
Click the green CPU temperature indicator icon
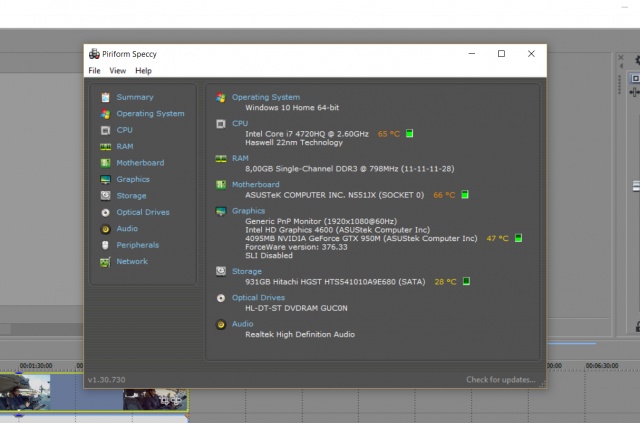(x=409, y=134)
